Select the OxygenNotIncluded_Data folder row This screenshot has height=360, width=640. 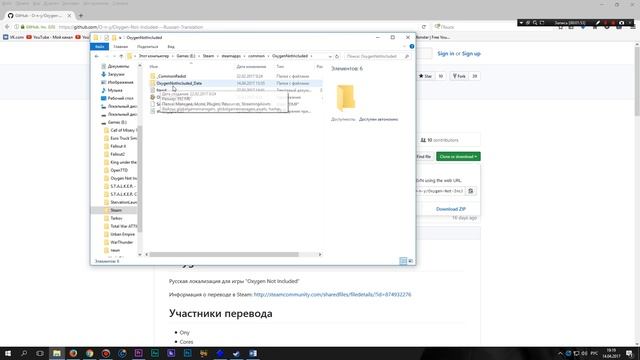[x=236, y=83]
